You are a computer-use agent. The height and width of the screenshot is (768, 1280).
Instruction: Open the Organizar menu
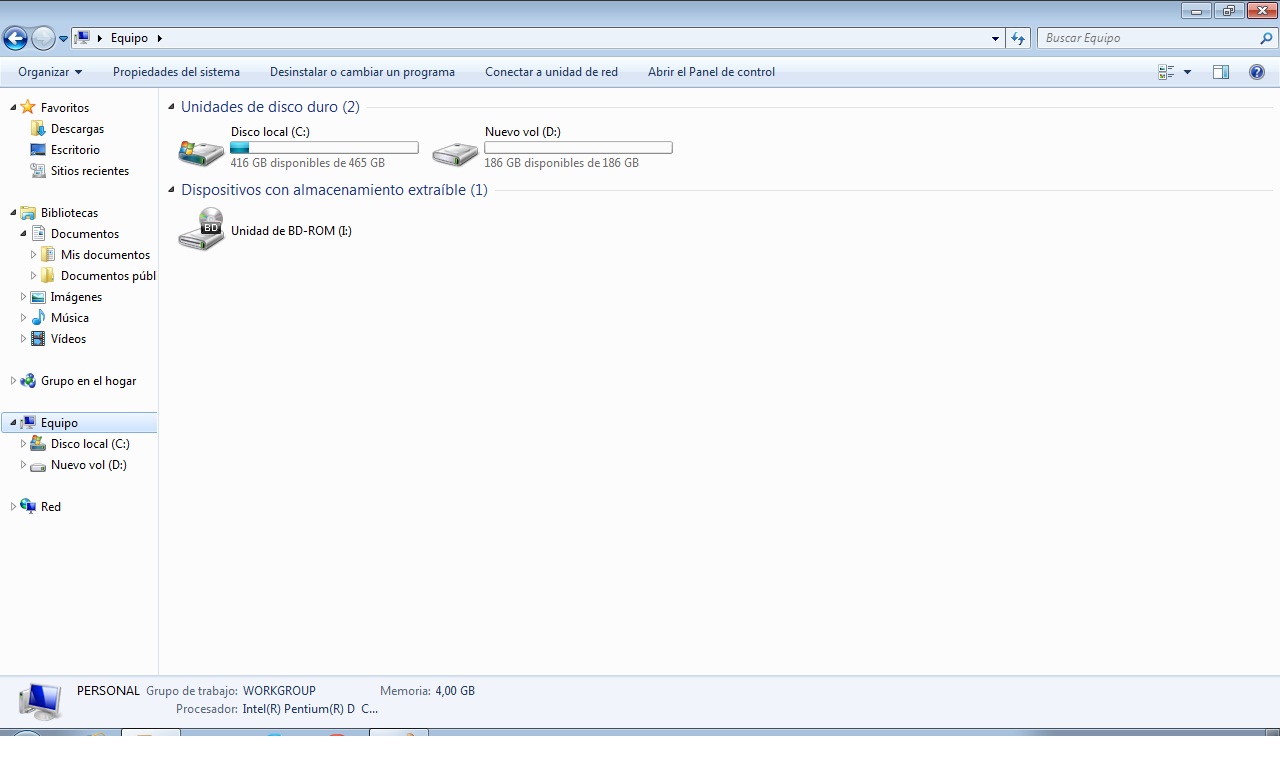tap(50, 72)
